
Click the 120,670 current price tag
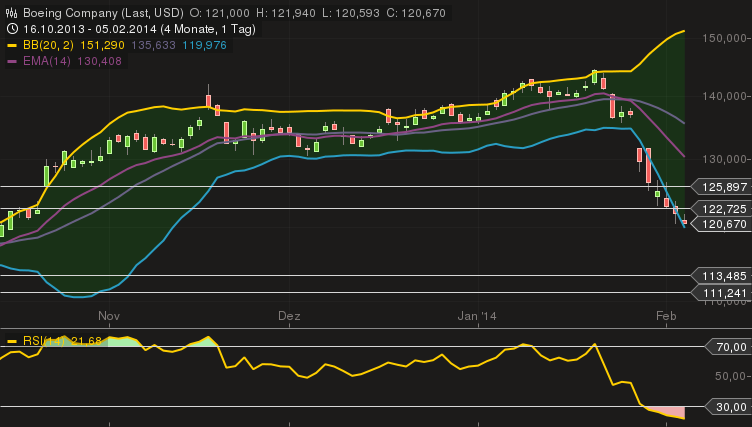[x=723, y=225]
